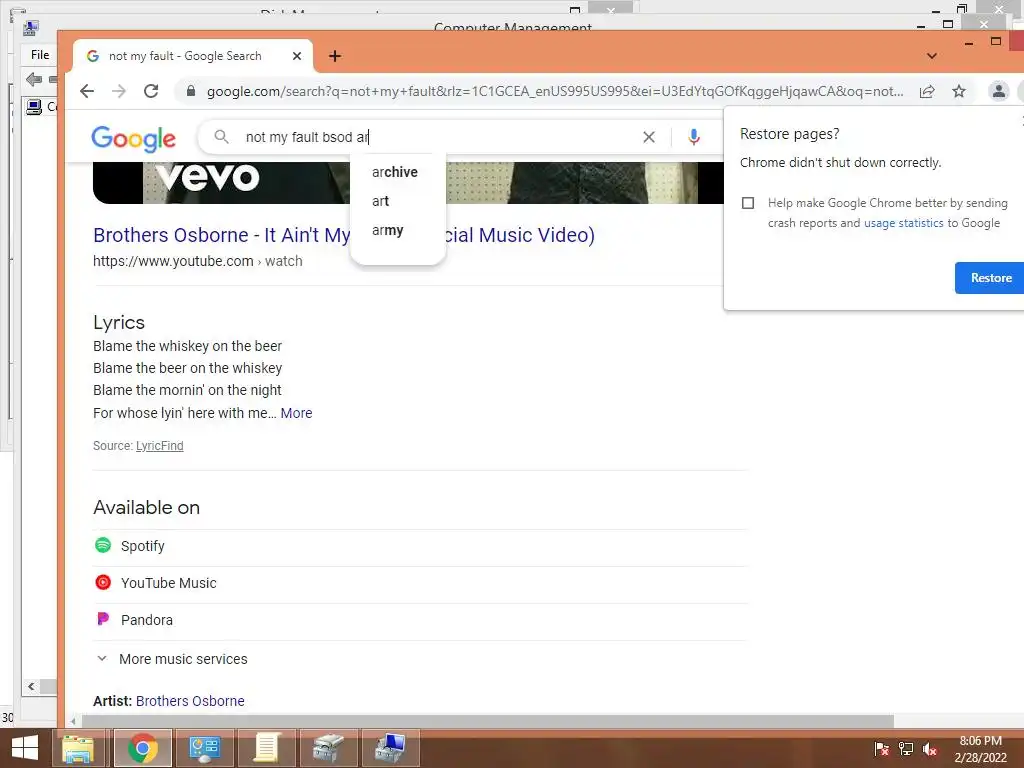Open the song on Pandora
Screen dimensions: 1024x768
click(134, 620)
